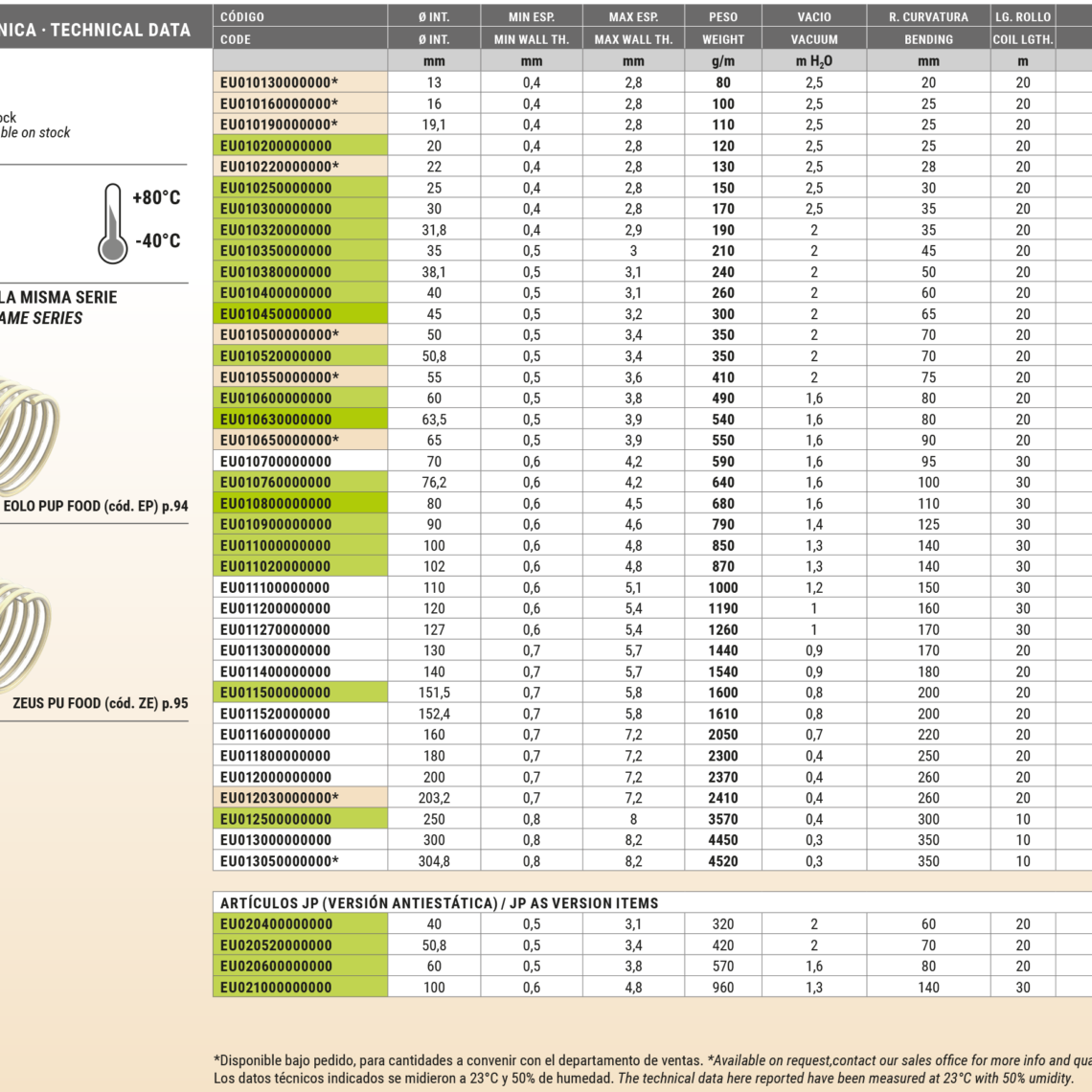Select product code EU011500000000

coord(276,693)
